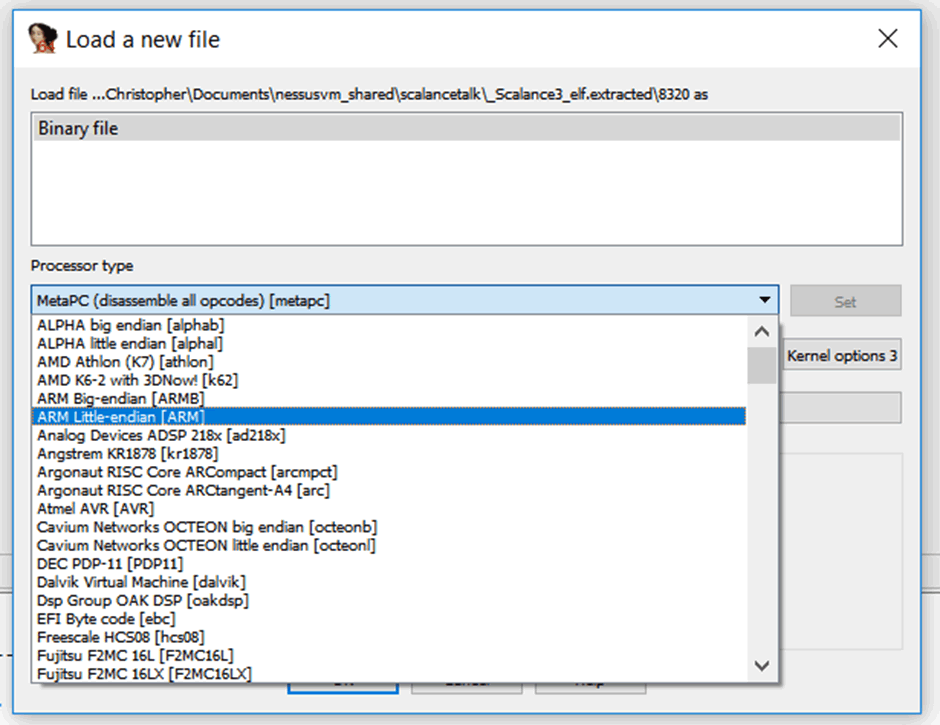Click the processor list scroll up arrow

pos(762,332)
